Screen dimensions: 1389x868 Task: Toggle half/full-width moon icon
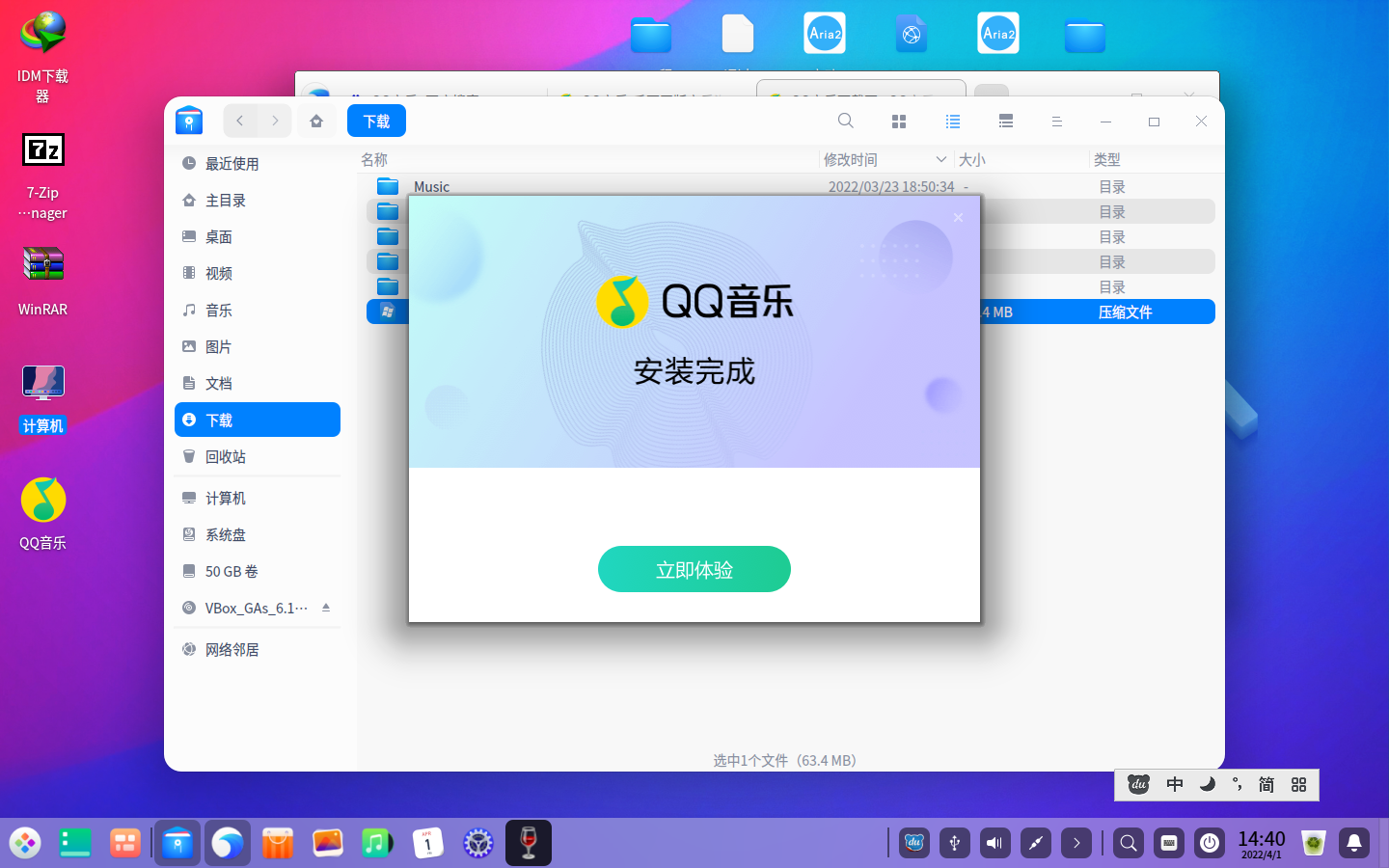tap(1207, 784)
